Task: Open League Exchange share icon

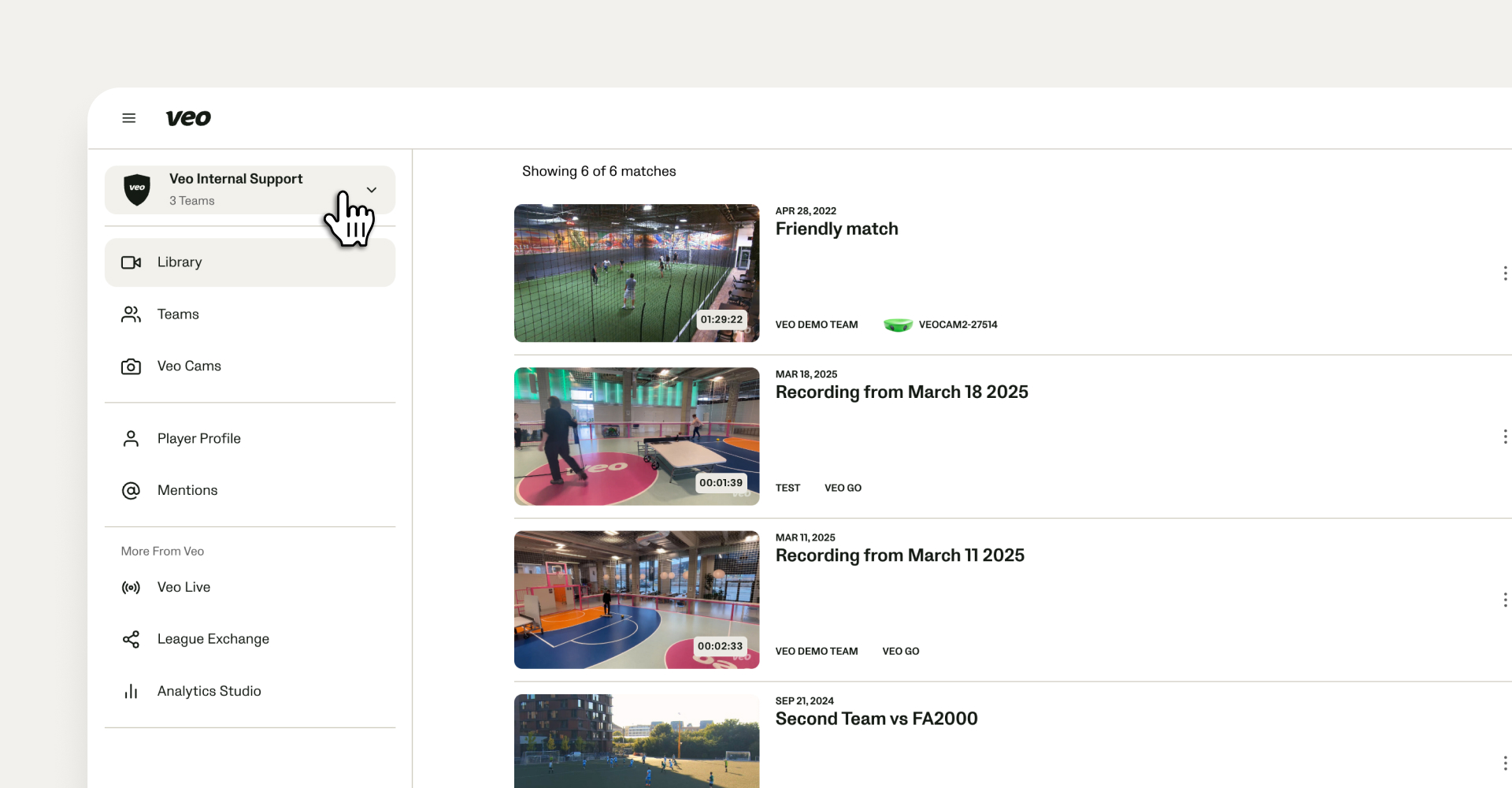Action: (x=131, y=640)
